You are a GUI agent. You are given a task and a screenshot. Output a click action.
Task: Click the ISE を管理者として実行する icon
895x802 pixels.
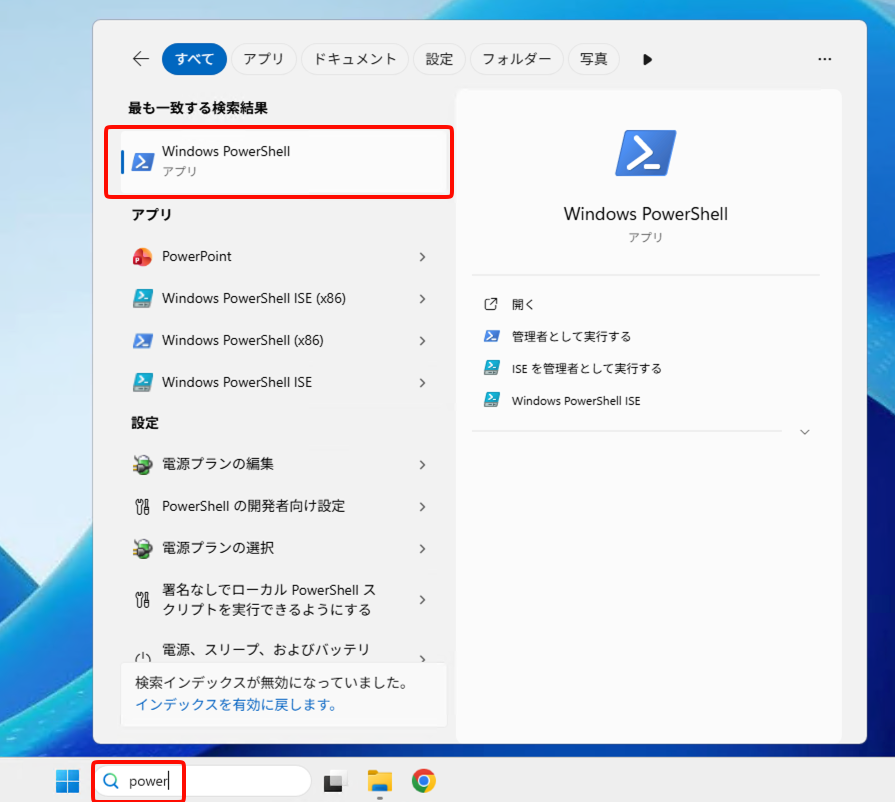tap(492, 368)
